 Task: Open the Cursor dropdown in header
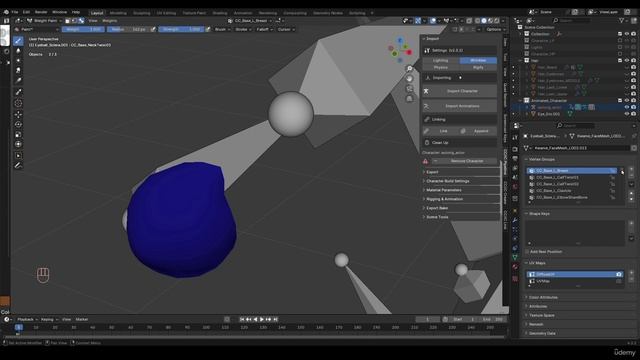286,29
